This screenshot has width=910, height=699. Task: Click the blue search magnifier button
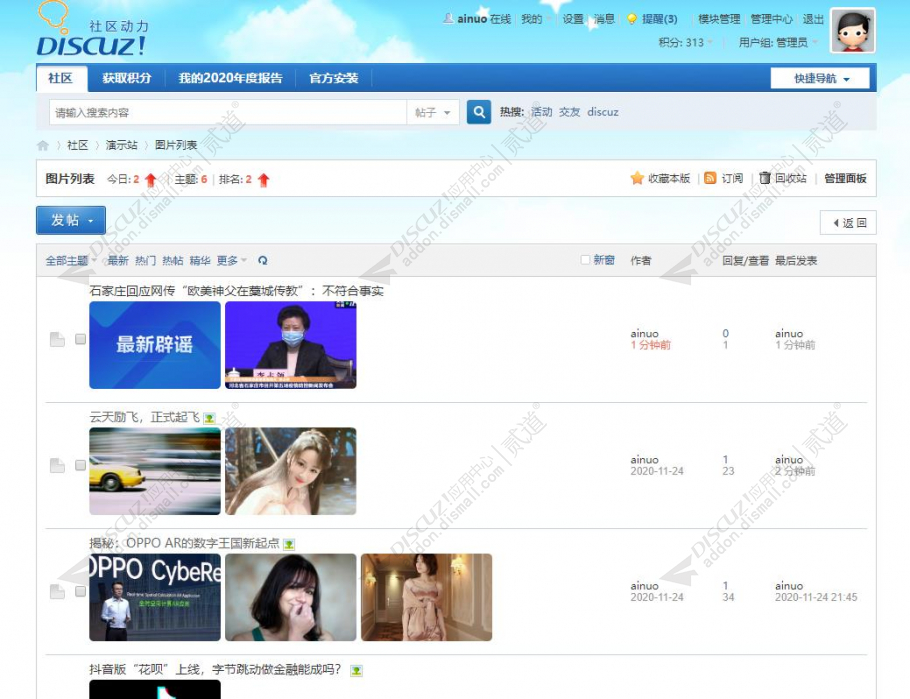coord(479,111)
